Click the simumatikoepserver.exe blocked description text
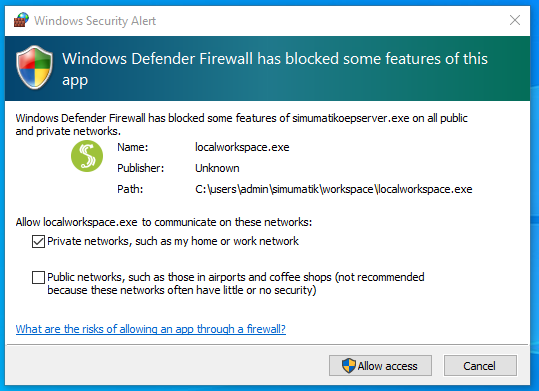Image resolution: width=539 pixels, height=391 pixels. pyautogui.click(x=242, y=124)
